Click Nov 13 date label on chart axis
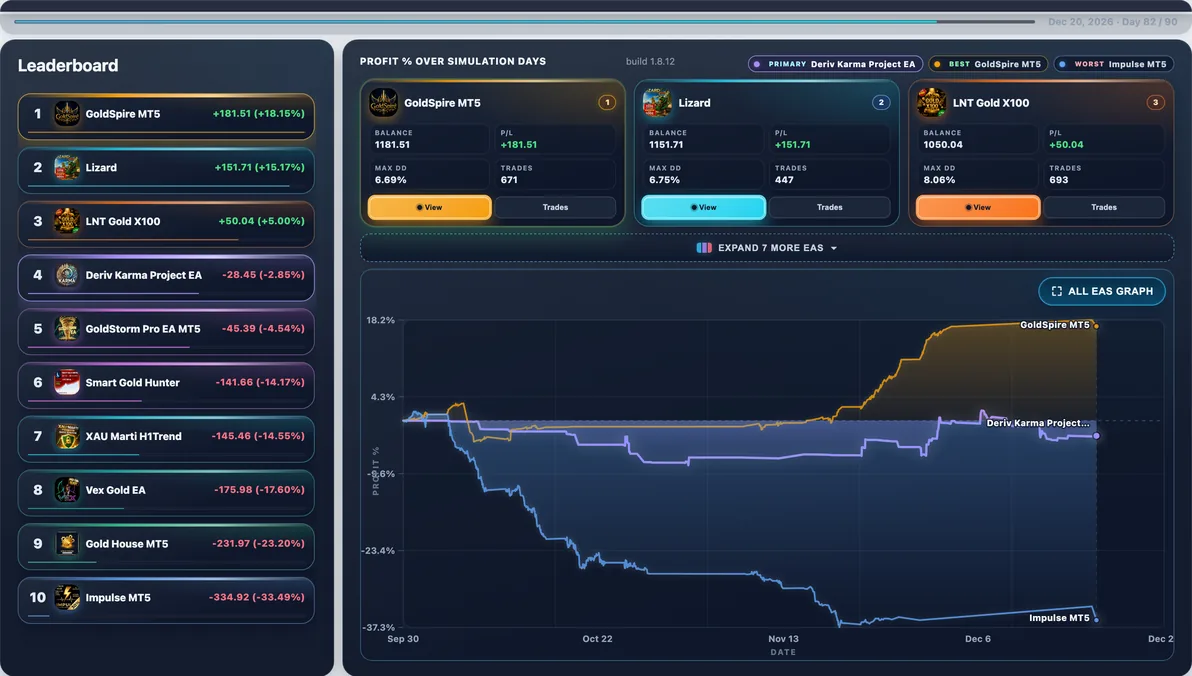 tap(784, 639)
